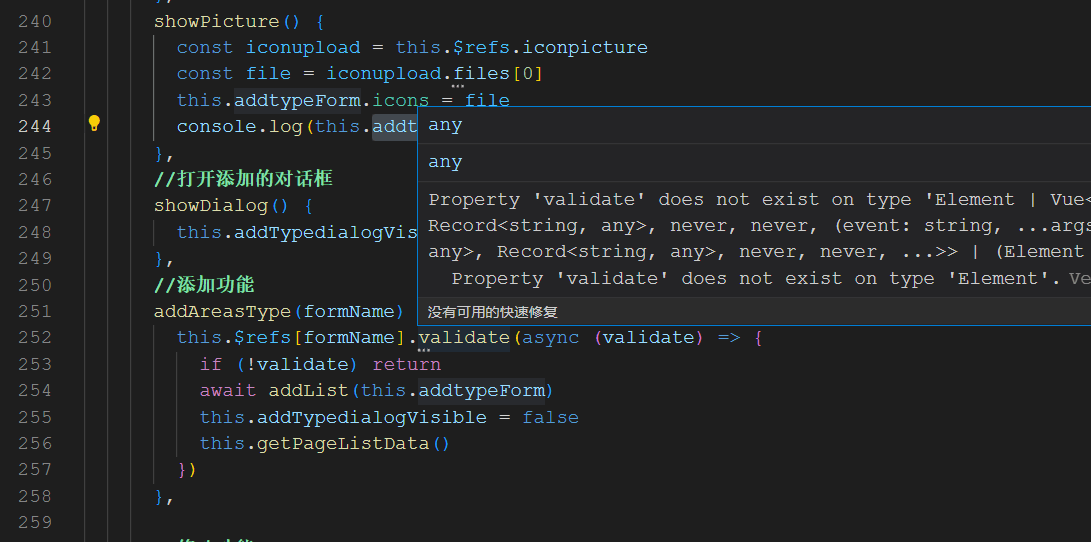1091x542 pixels.
Task: Click line number 259 in the gutter
Action: [35, 522]
